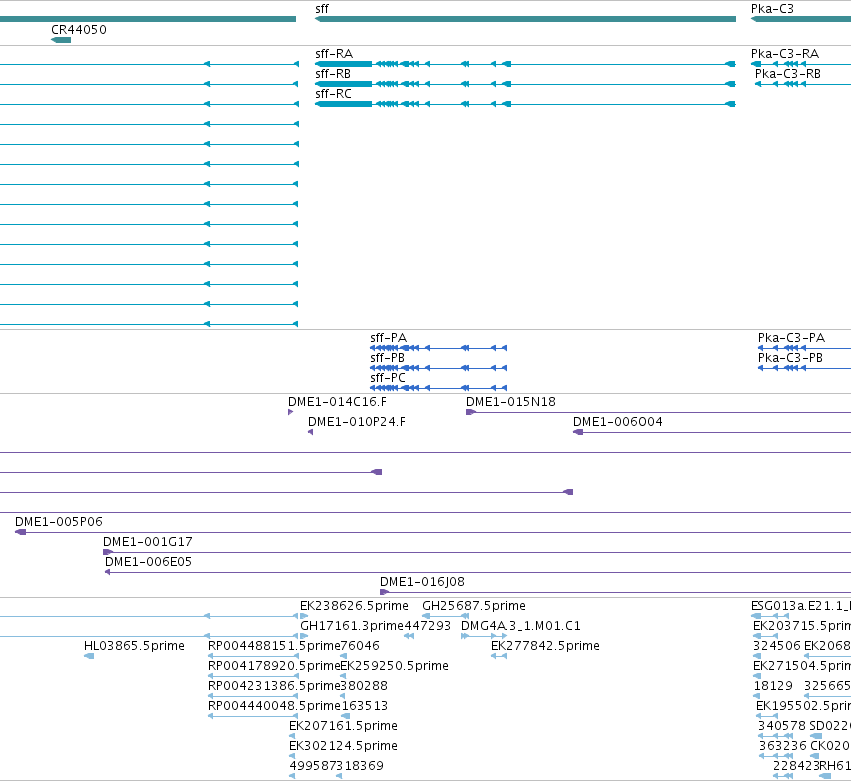Click the CR44050 gene feature bar
Image resolution: width=851 pixels, height=781 pixels.
coord(61,40)
